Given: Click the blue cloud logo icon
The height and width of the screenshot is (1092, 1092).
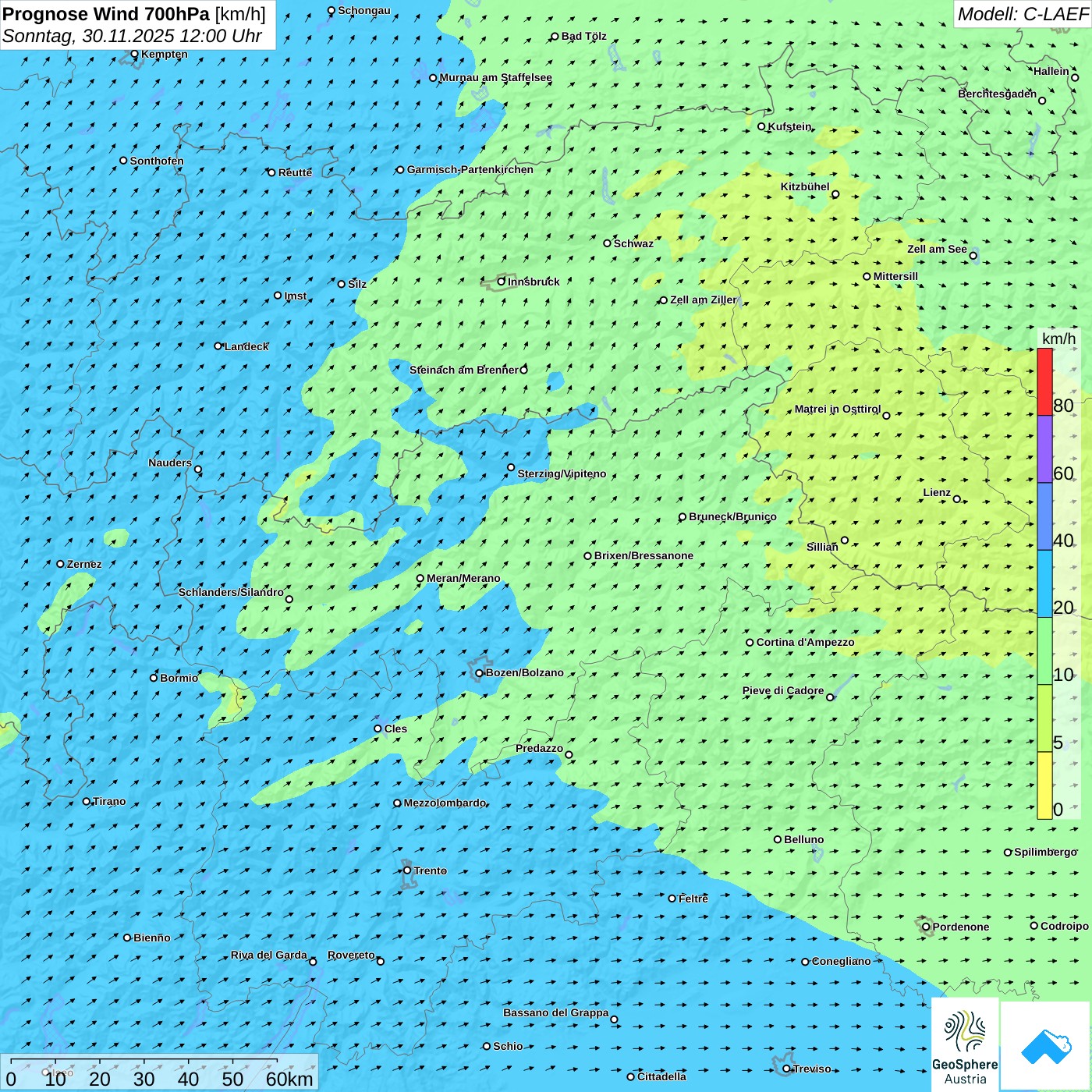Looking at the screenshot, I should point(1045,1046).
